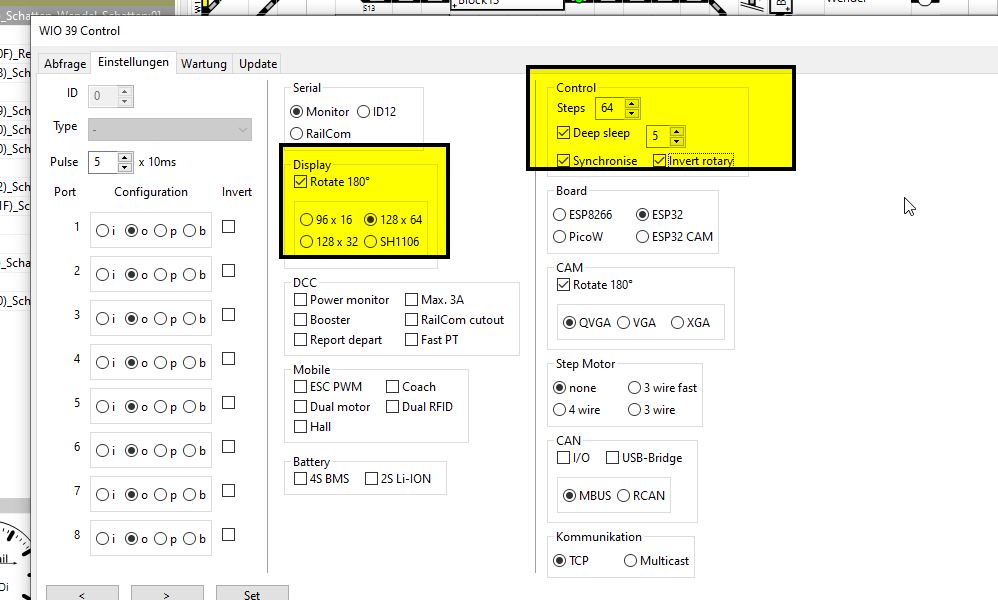998x600 pixels.
Task: Open the Update tab
Action: point(257,64)
